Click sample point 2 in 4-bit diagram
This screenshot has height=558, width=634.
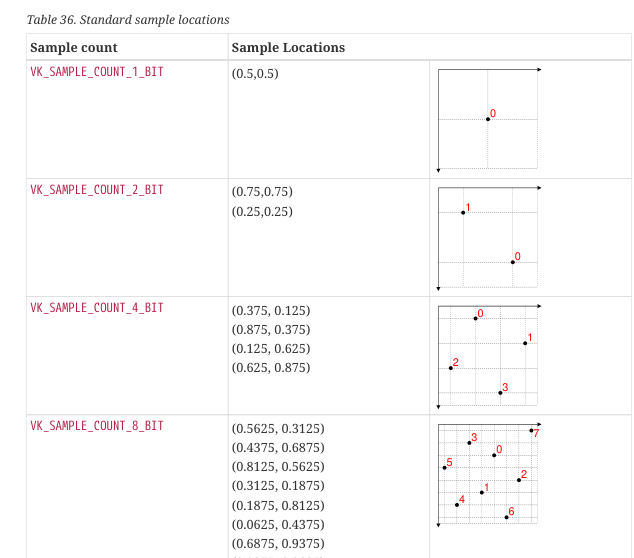(x=451, y=368)
